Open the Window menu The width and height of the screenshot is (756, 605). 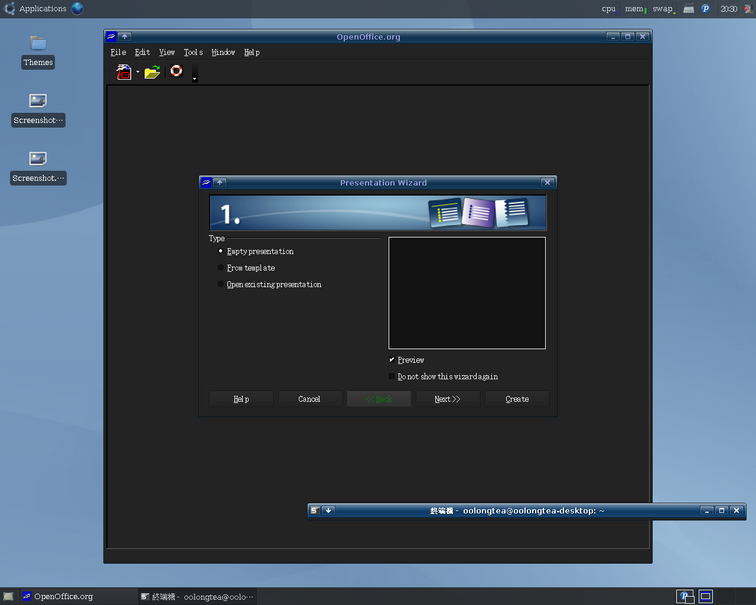[223, 52]
